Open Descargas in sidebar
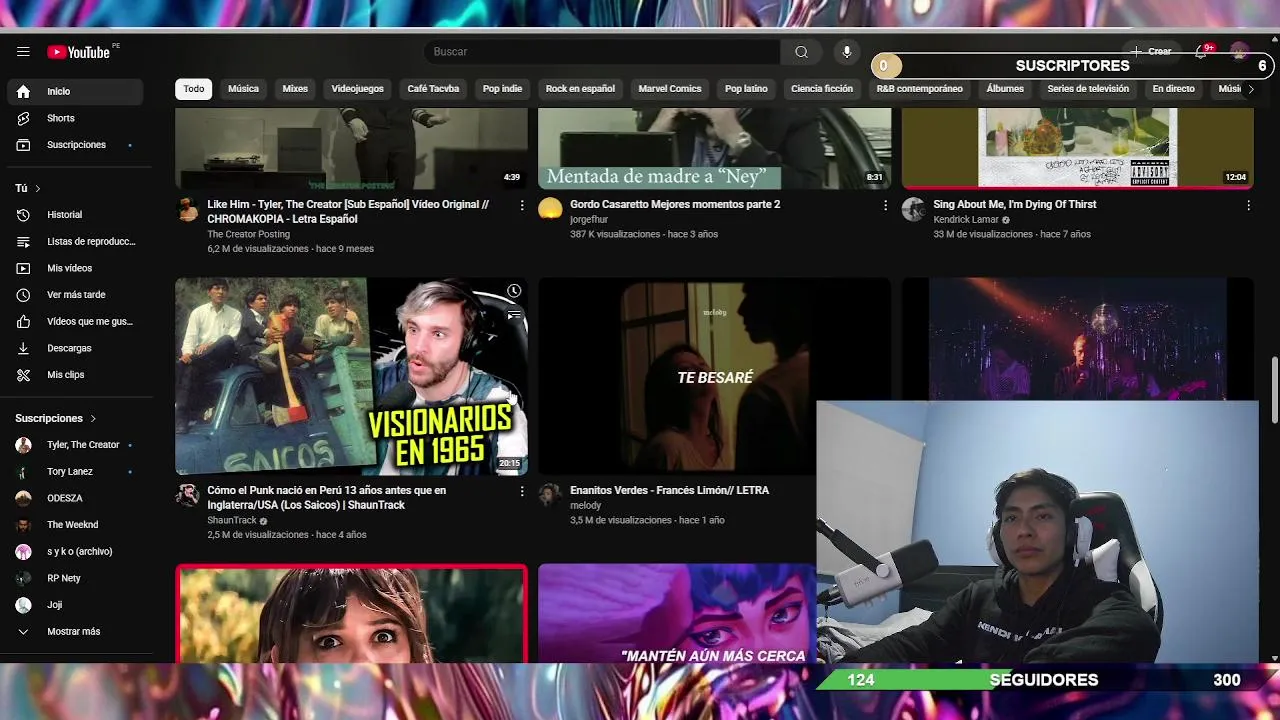1280x720 pixels. point(75,348)
